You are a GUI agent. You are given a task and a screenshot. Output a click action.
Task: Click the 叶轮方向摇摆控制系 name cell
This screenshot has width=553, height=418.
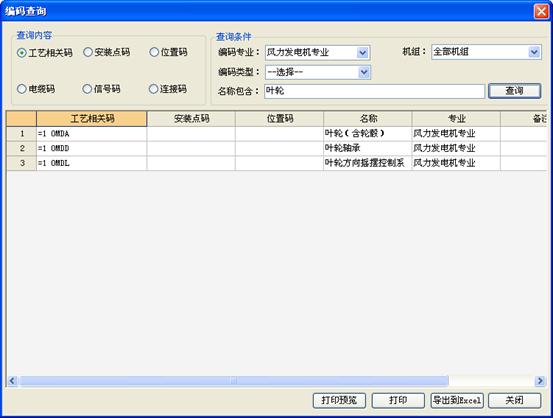coord(368,163)
